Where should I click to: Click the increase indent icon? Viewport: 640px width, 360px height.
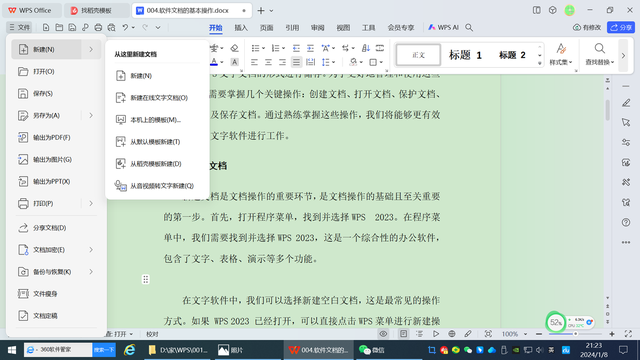point(310,48)
